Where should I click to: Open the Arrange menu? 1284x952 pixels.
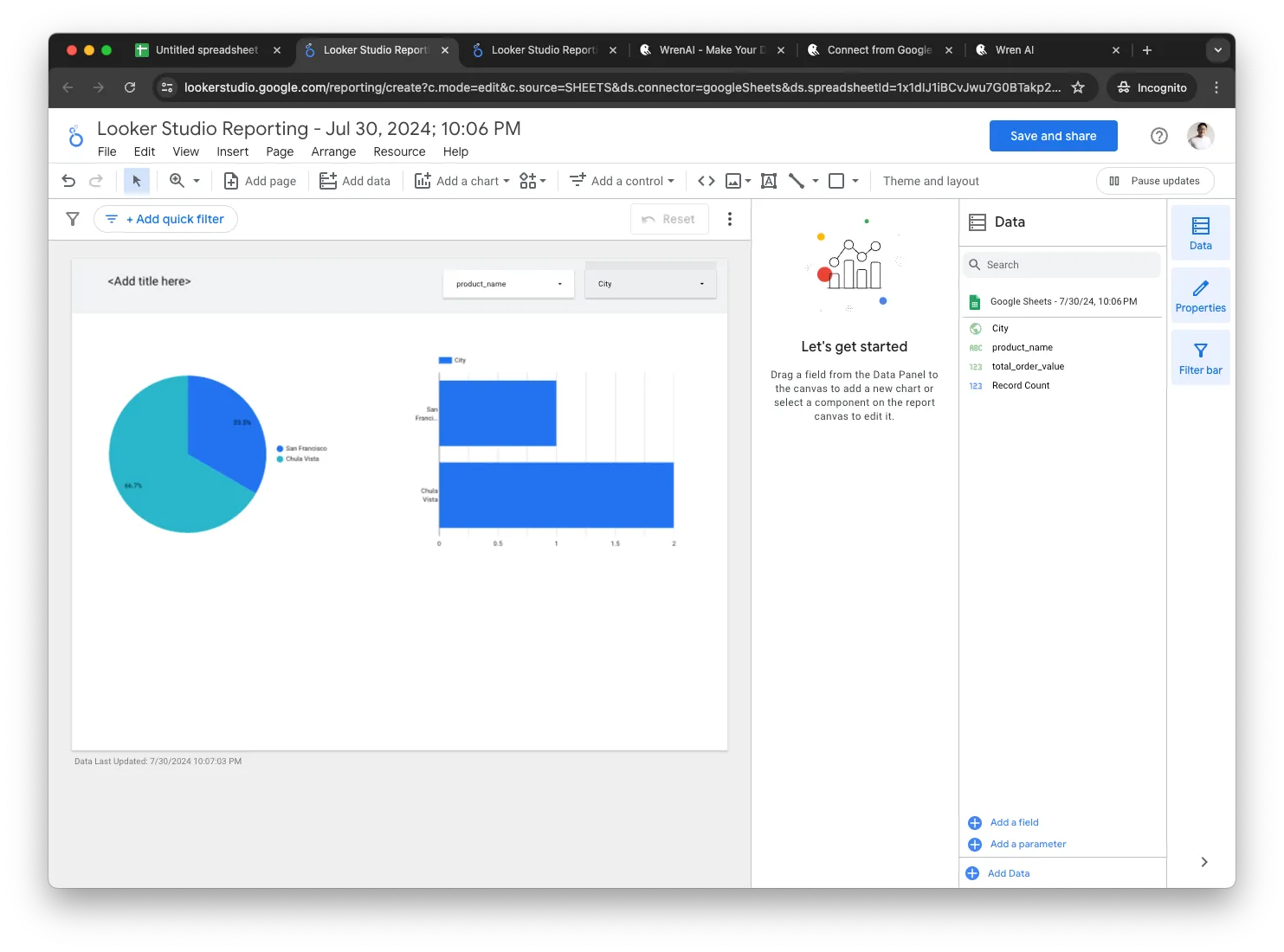333,151
